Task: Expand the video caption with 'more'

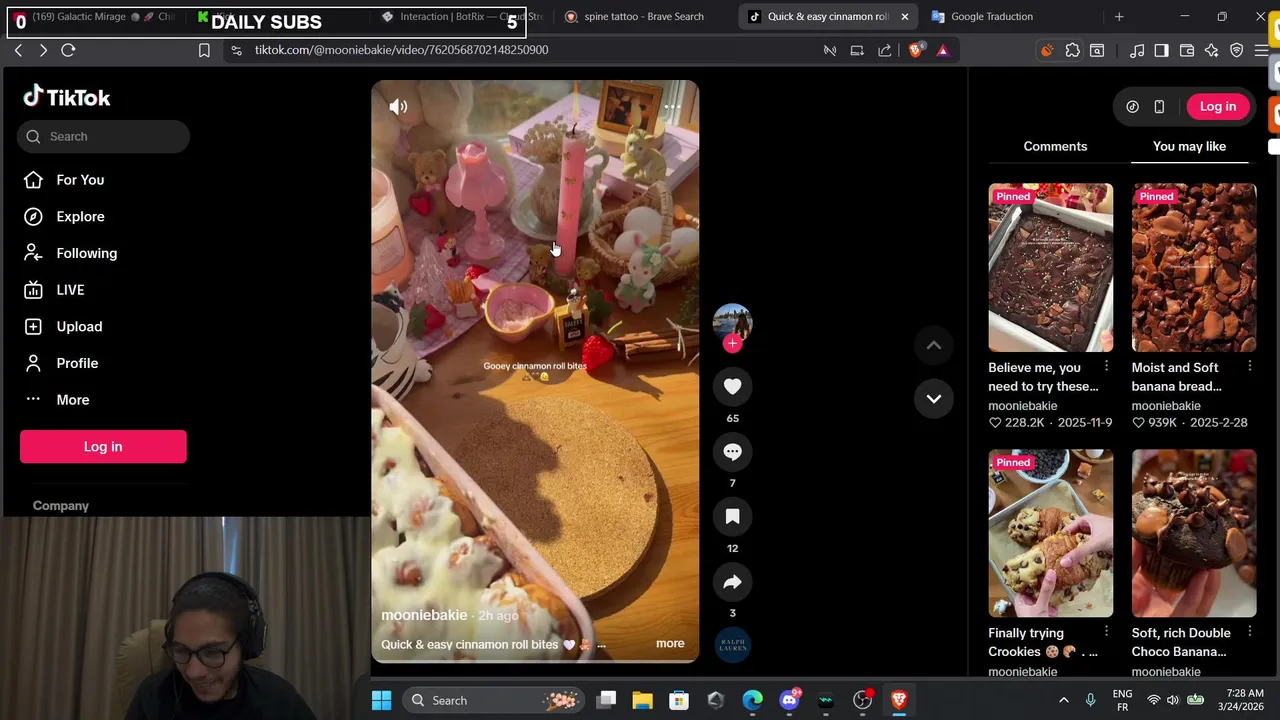Action: click(x=670, y=644)
